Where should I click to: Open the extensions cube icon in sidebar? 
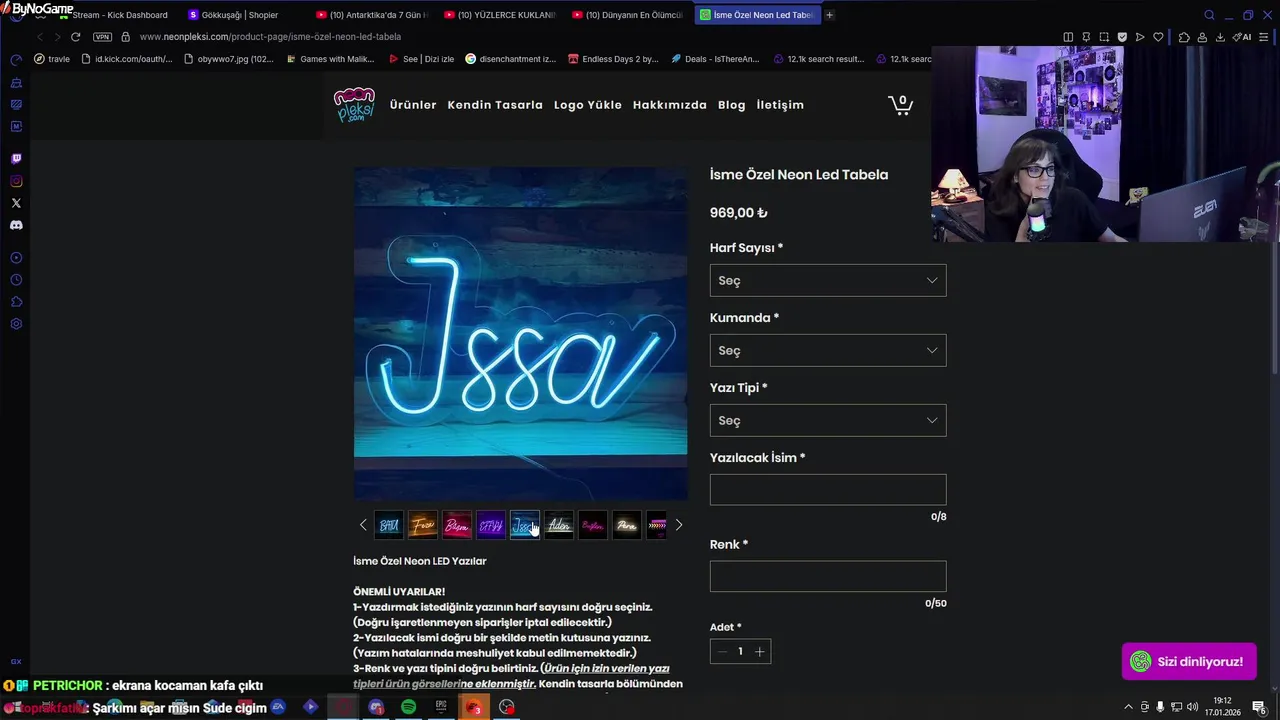(16, 302)
